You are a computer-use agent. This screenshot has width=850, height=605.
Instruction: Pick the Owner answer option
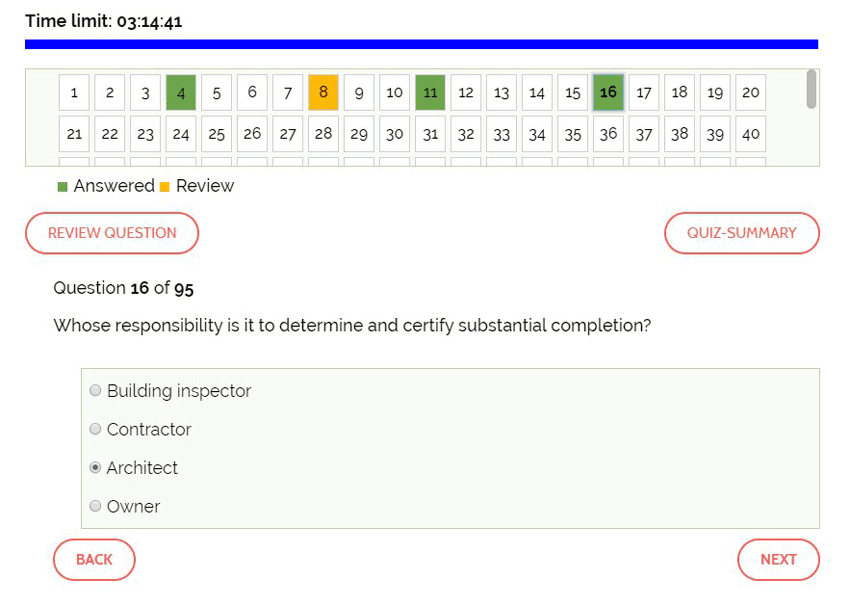(96, 506)
